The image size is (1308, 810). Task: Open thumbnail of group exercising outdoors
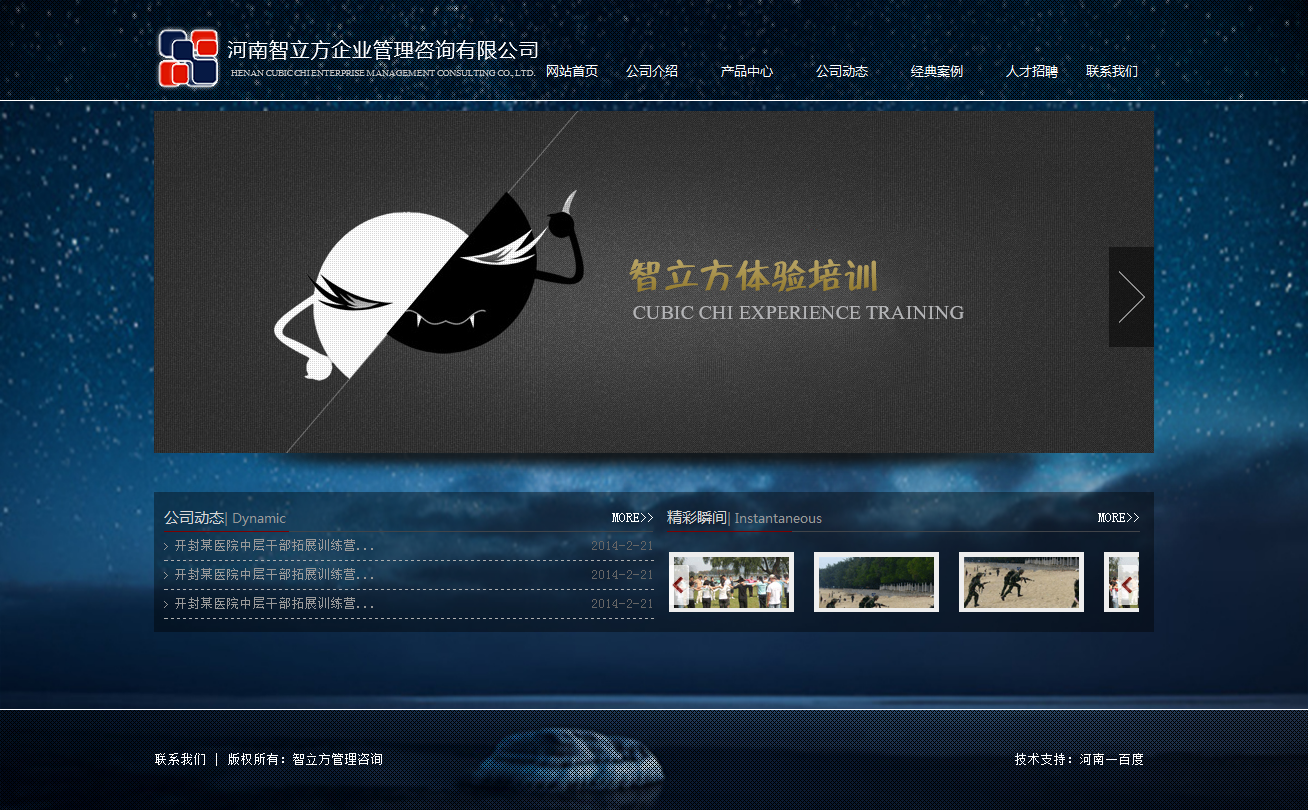point(731,582)
